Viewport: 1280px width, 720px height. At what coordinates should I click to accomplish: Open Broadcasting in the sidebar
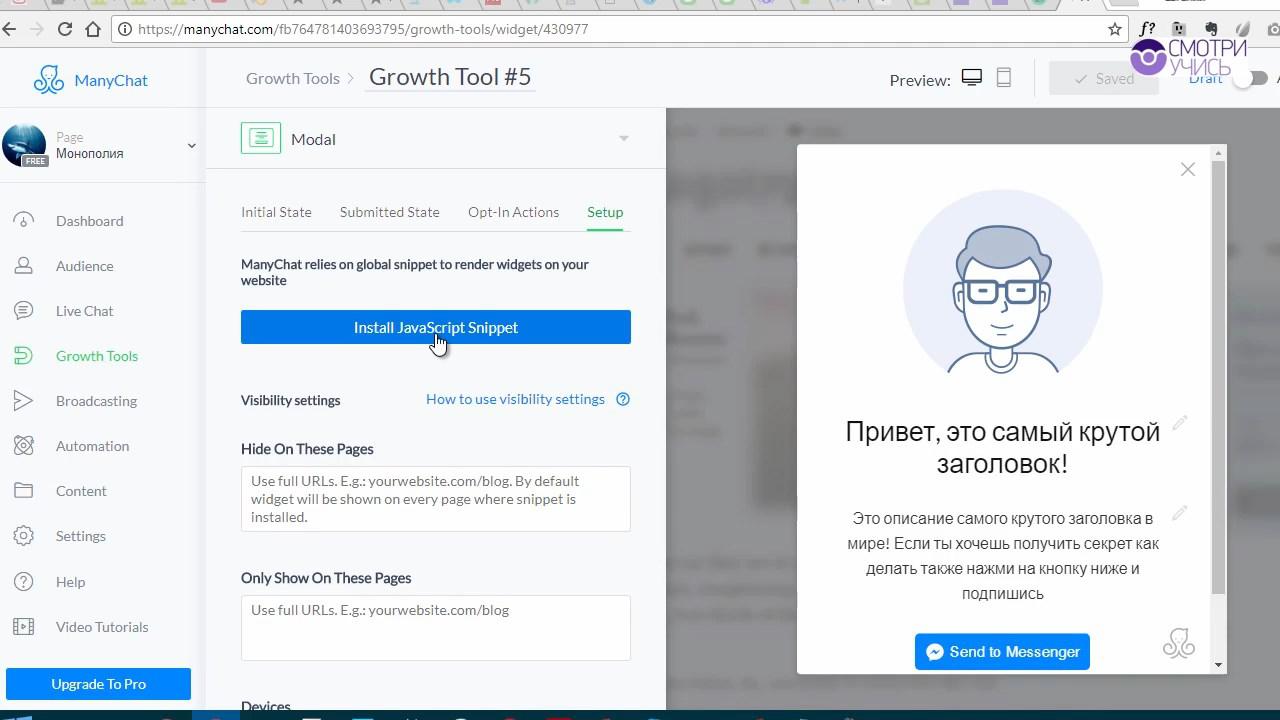coord(96,401)
